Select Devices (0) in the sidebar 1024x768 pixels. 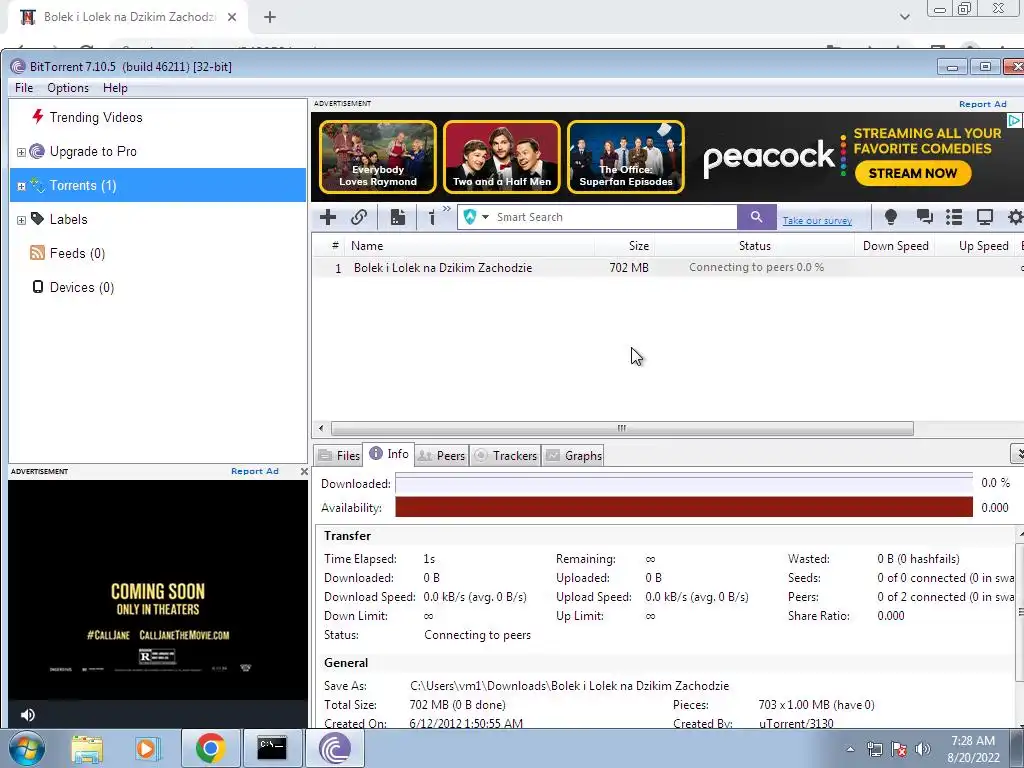click(x=82, y=287)
